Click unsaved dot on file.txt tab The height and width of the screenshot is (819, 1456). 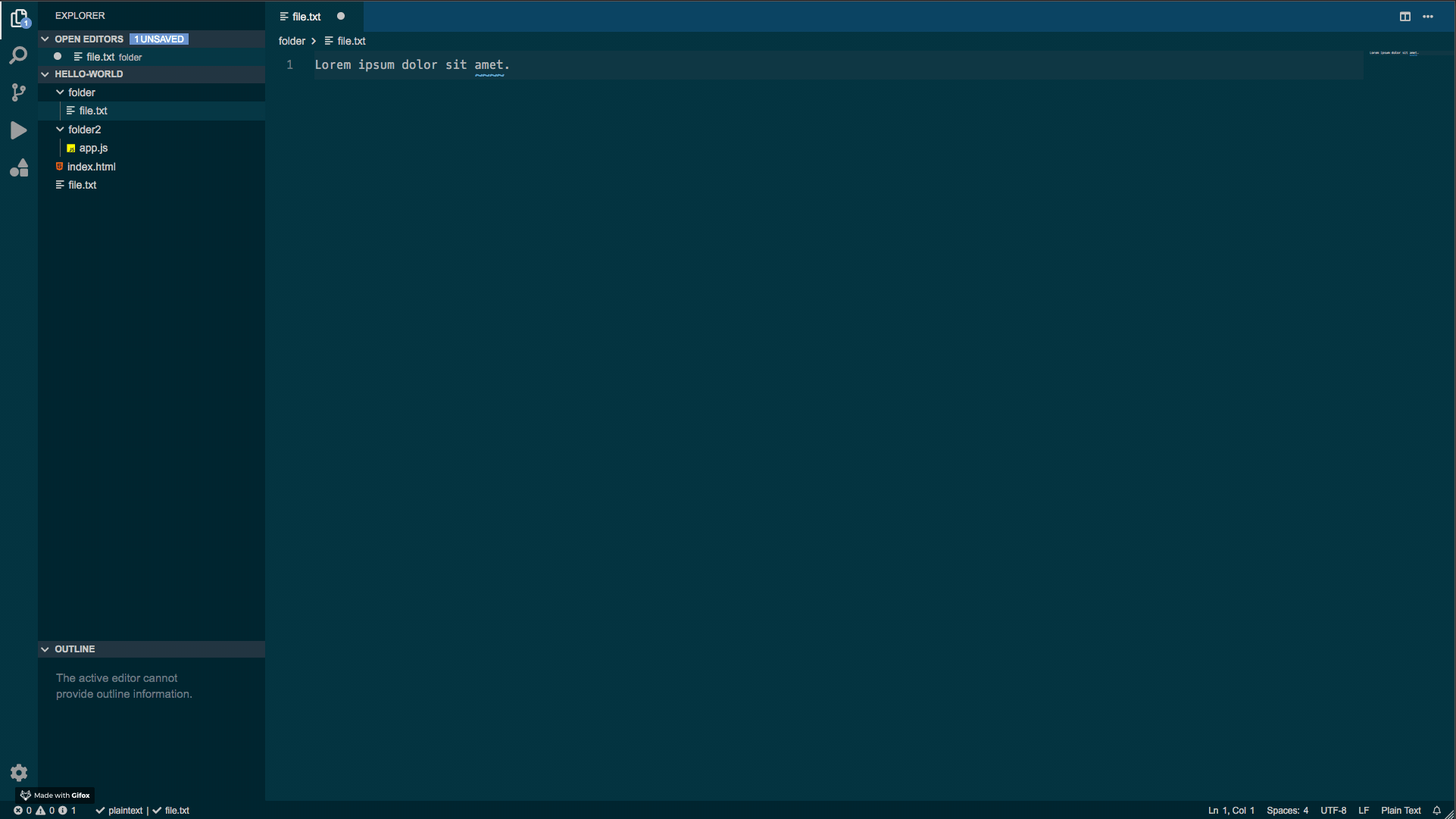(341, 17)
